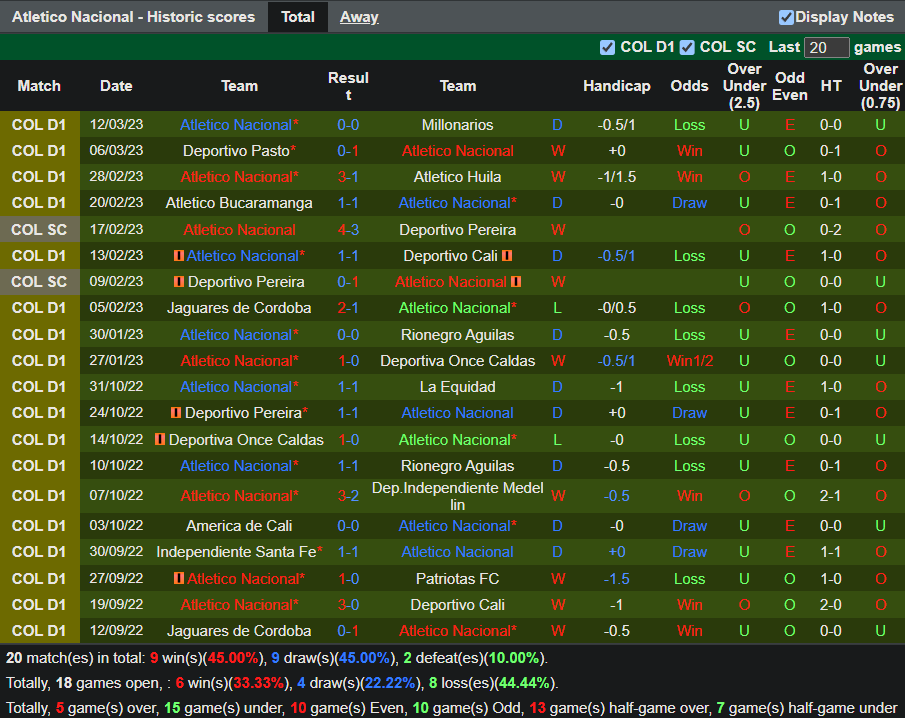Click the -1.5 handicap in Patriotas FC row

pos(616,578)
